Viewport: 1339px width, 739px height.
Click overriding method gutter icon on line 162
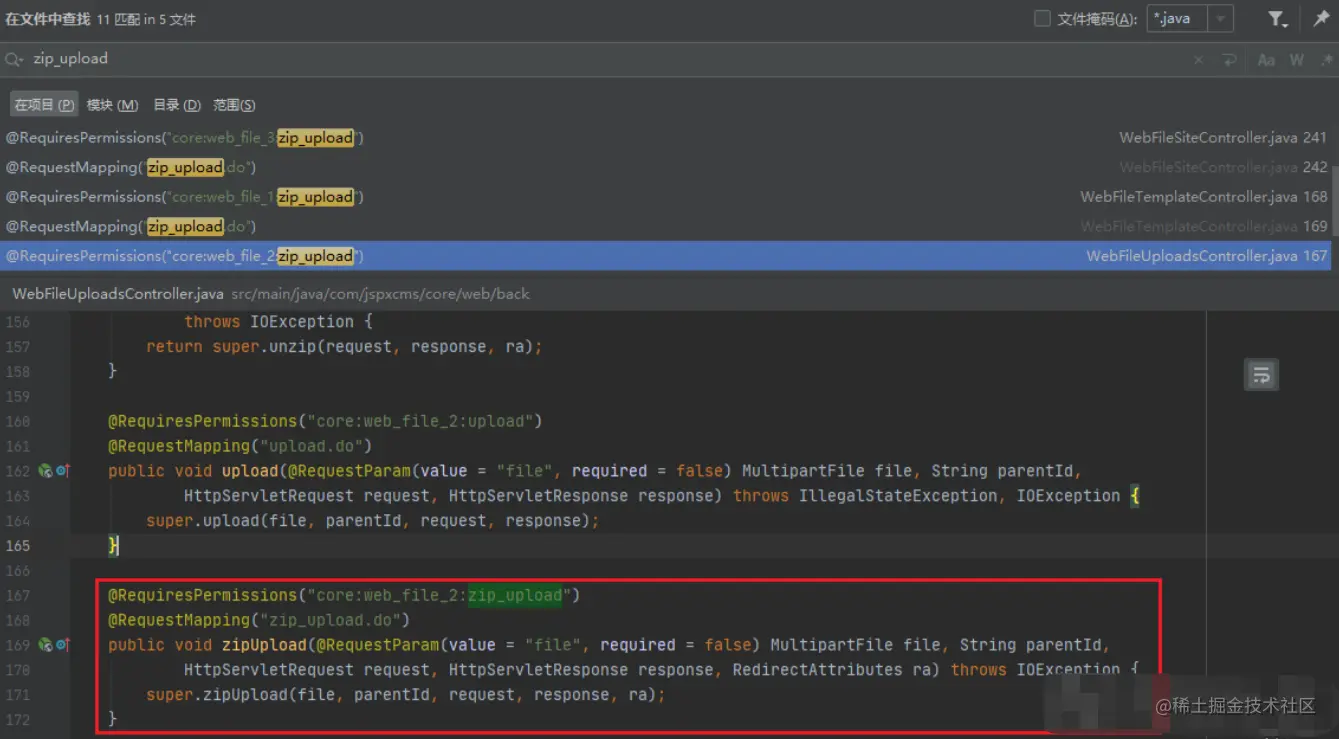coord(63,471)
